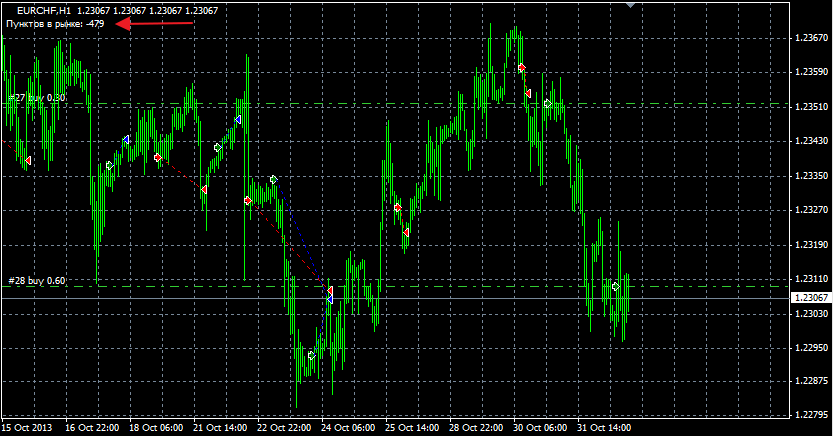Viewport: 833px width, 436px height.
Task: Click the 31 Oct 14:00 time label
Action: pos(604,428)
